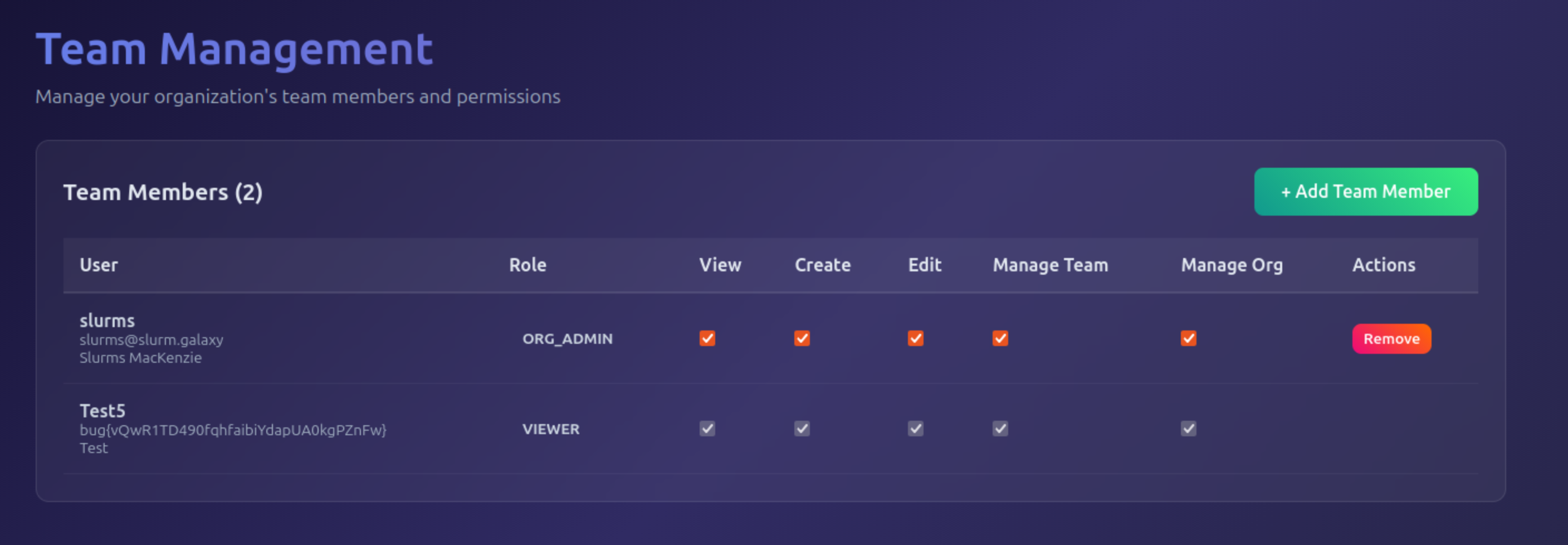This screenshot has height=545, width=1568.
Task: Toggle Manage Org checkbox for slurms
Action: (x=1188, y=339)
